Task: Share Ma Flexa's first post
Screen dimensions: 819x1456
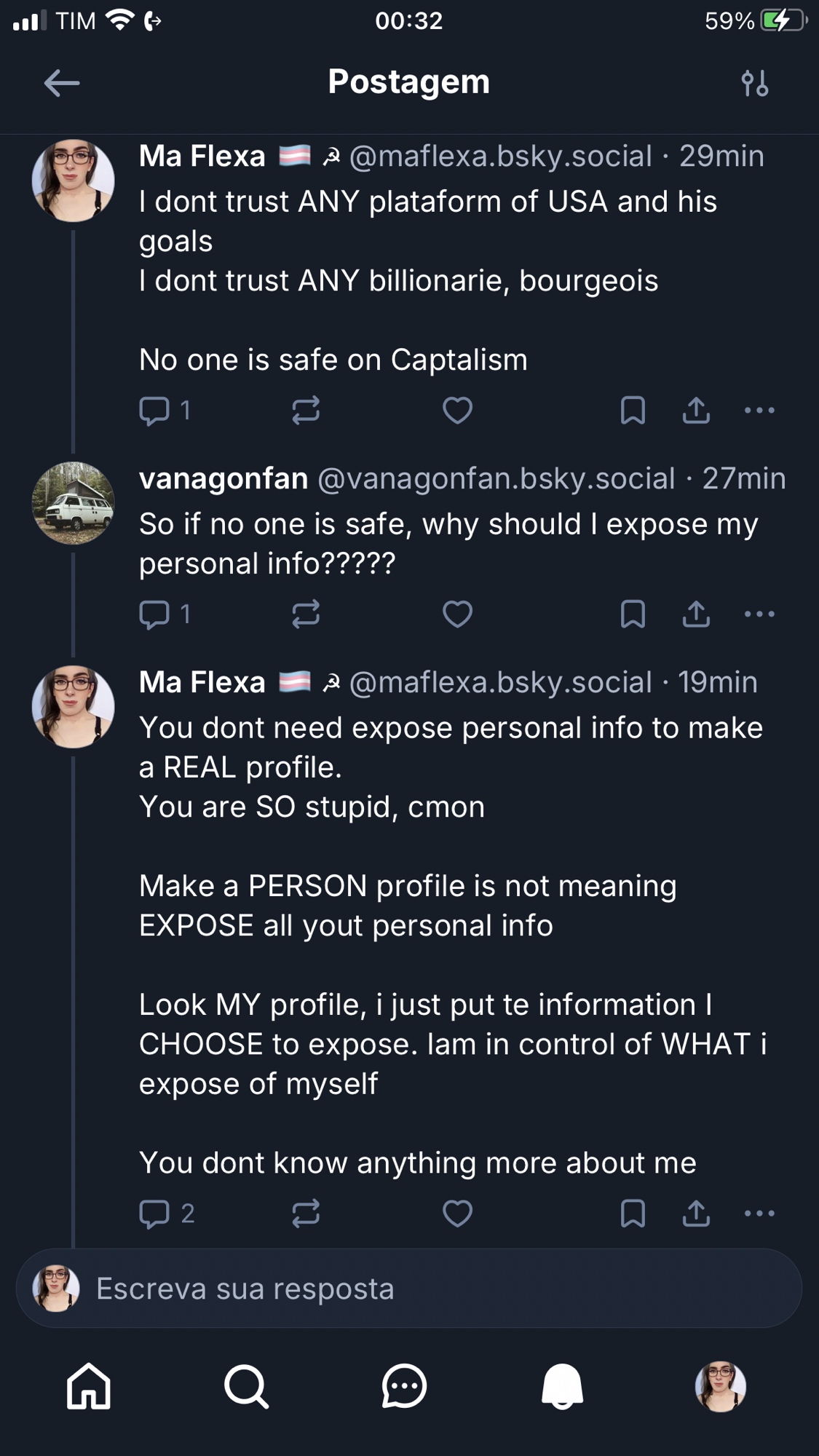Action: point(696,411)
